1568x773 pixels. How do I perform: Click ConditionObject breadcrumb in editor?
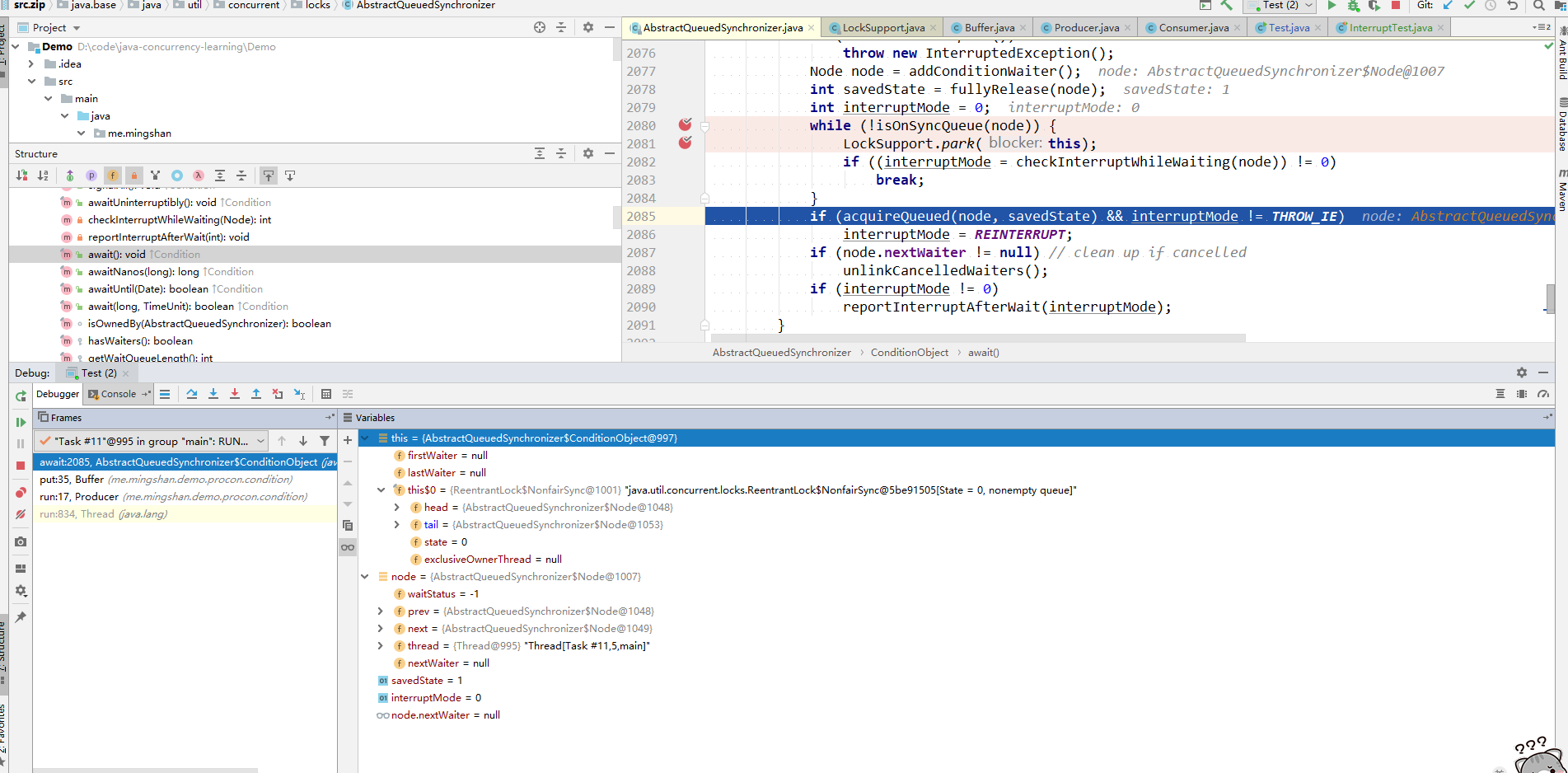pyautogui.click(x=910, y=352)
